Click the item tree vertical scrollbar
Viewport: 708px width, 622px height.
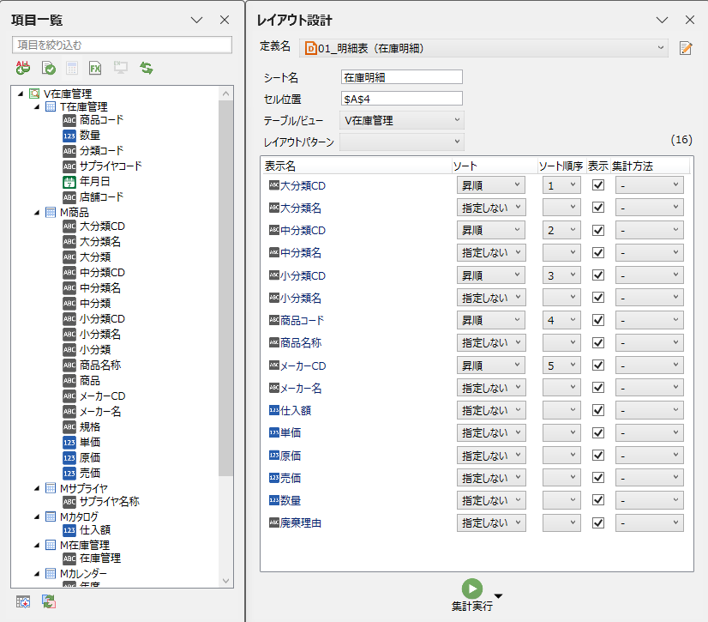point(226,300)
